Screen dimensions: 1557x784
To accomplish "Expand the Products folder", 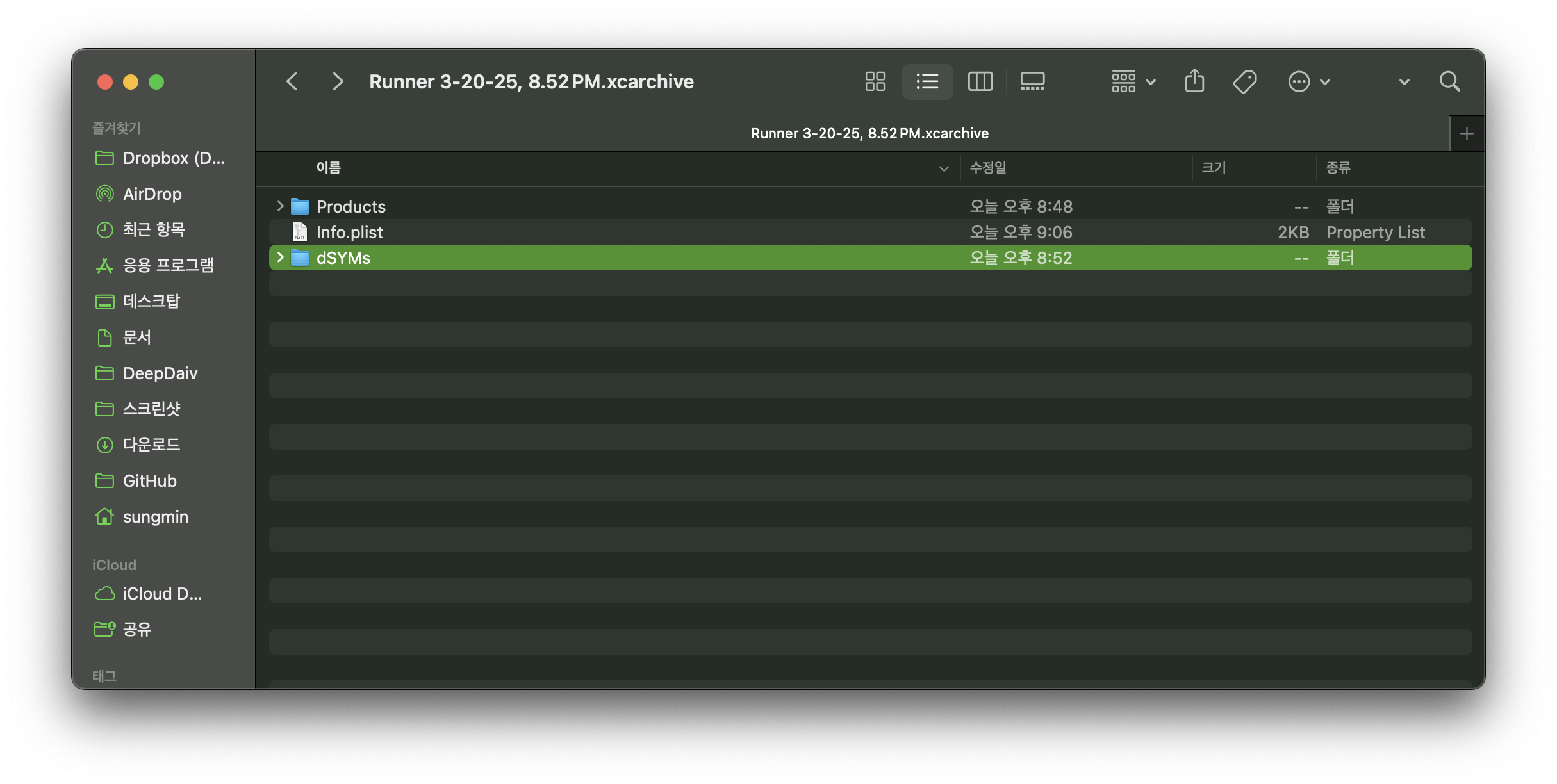I will tap(280, 206).
